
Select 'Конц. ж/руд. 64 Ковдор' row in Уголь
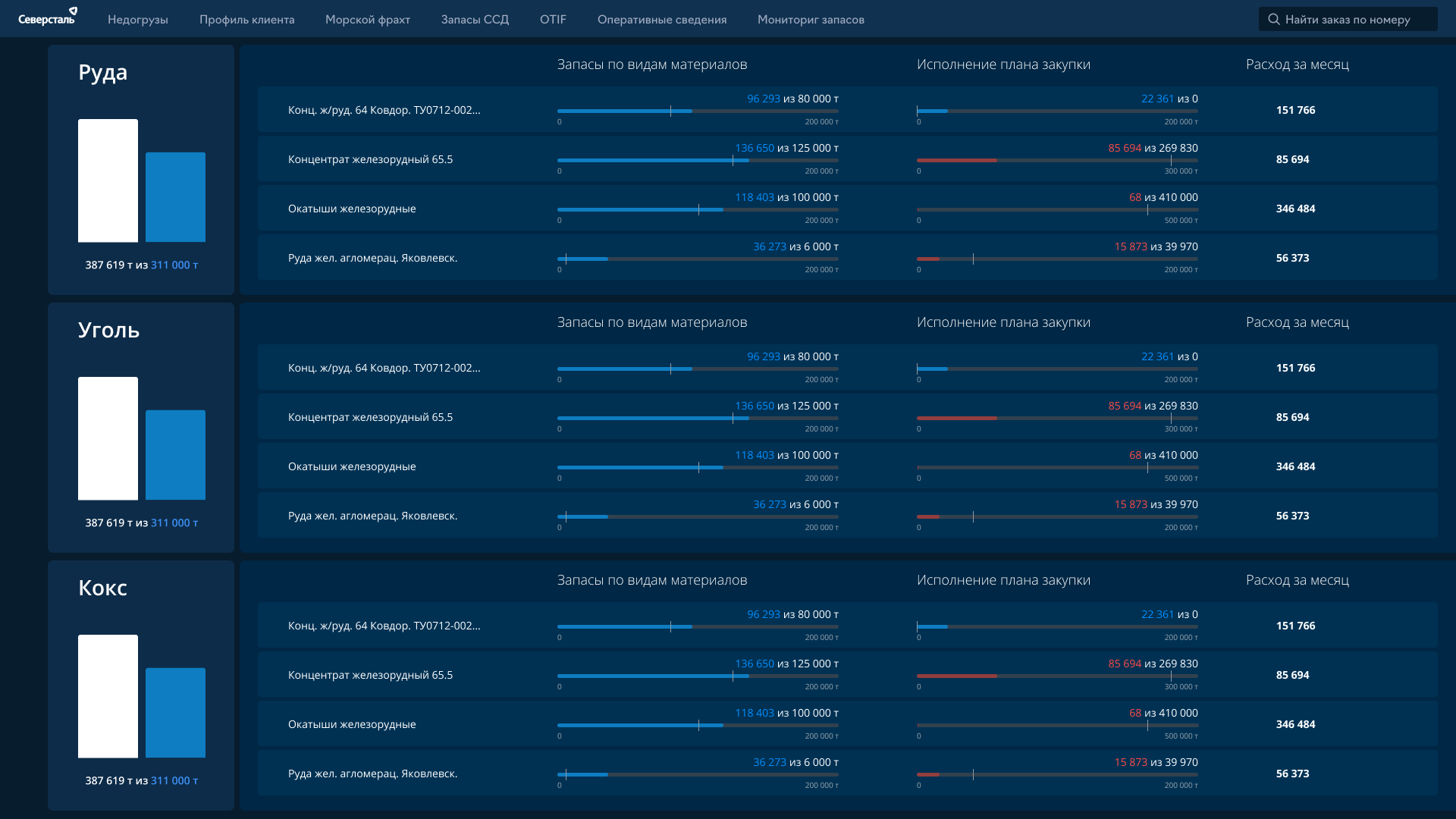pos(848,368)
